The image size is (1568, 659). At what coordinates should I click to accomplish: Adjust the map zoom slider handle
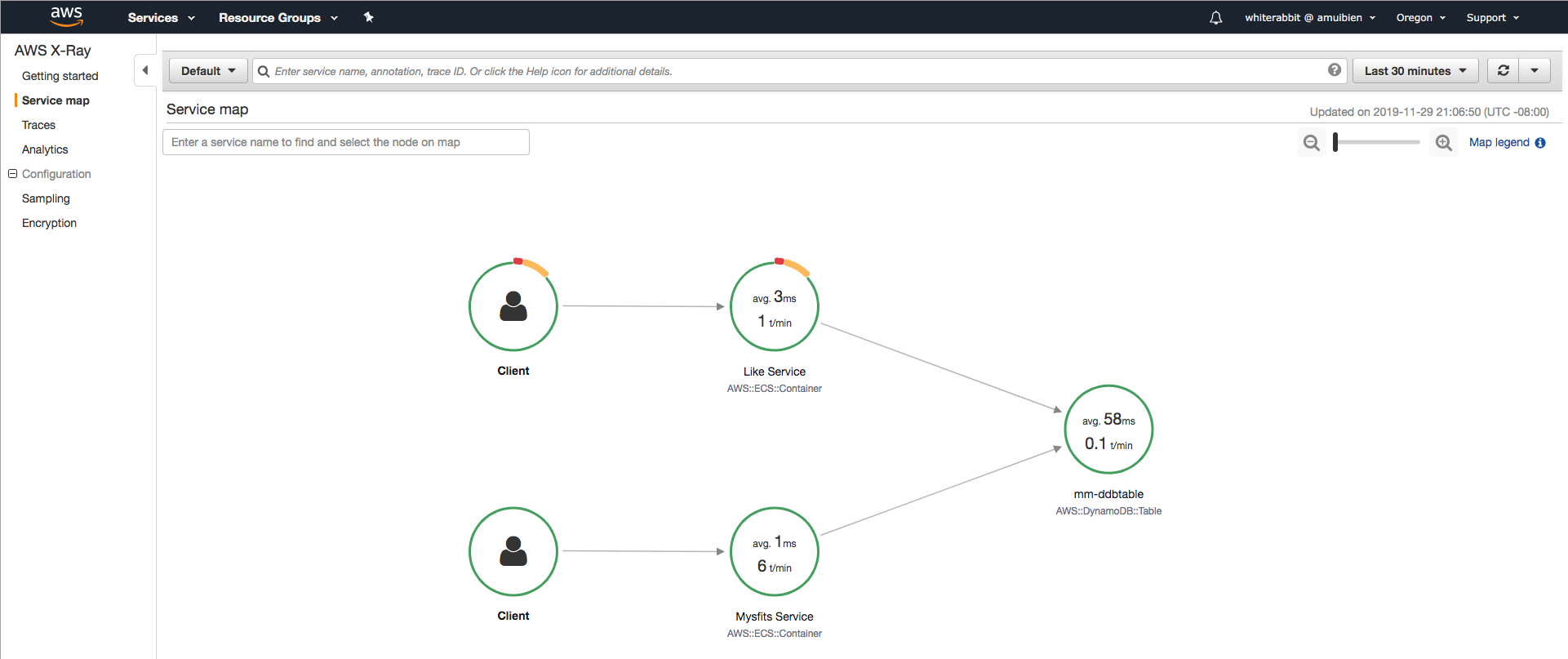pos(1335,142)
